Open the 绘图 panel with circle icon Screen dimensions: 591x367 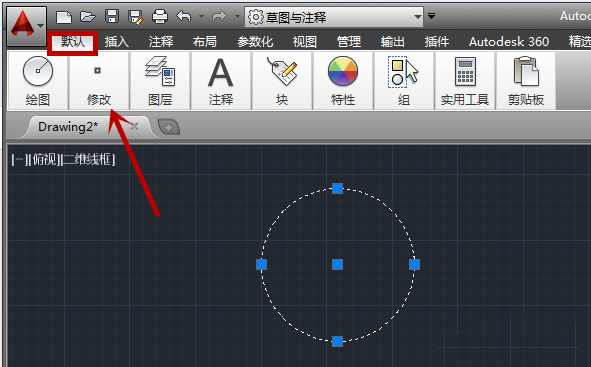coord(38,81)
